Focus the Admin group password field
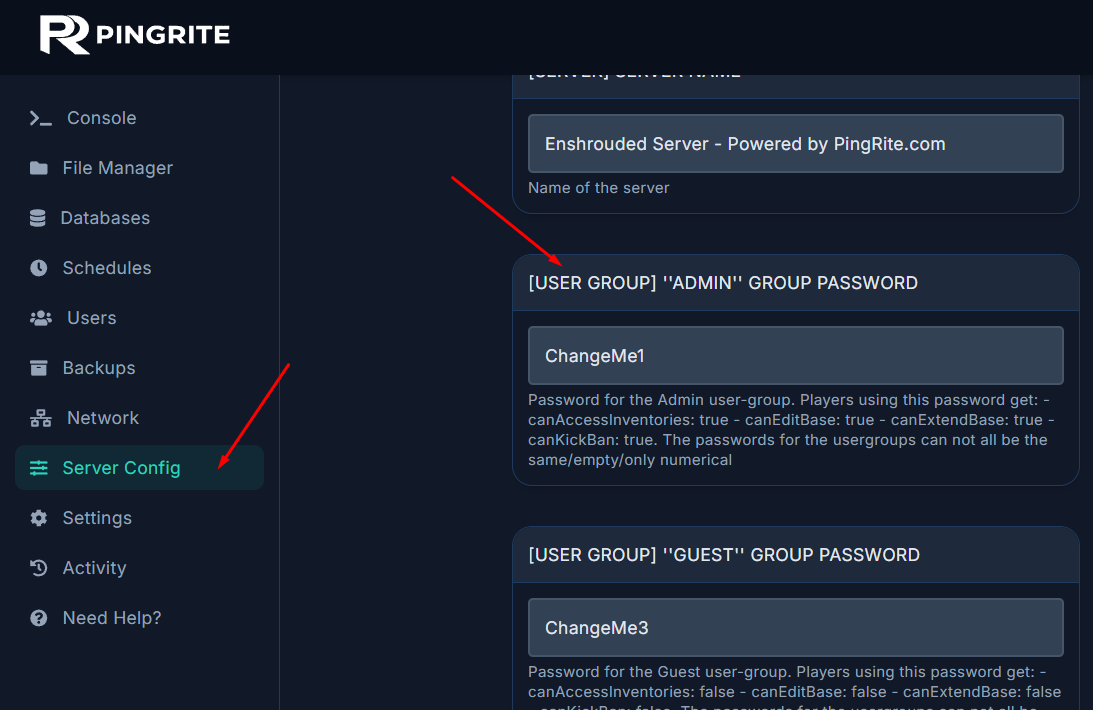Screen dimensions: 1093x710 795,355
